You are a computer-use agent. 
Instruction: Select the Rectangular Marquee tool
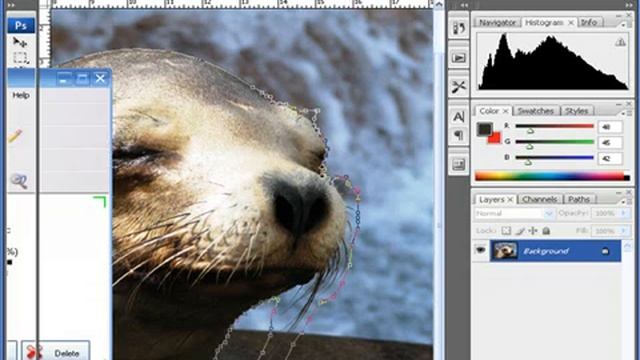20,58
